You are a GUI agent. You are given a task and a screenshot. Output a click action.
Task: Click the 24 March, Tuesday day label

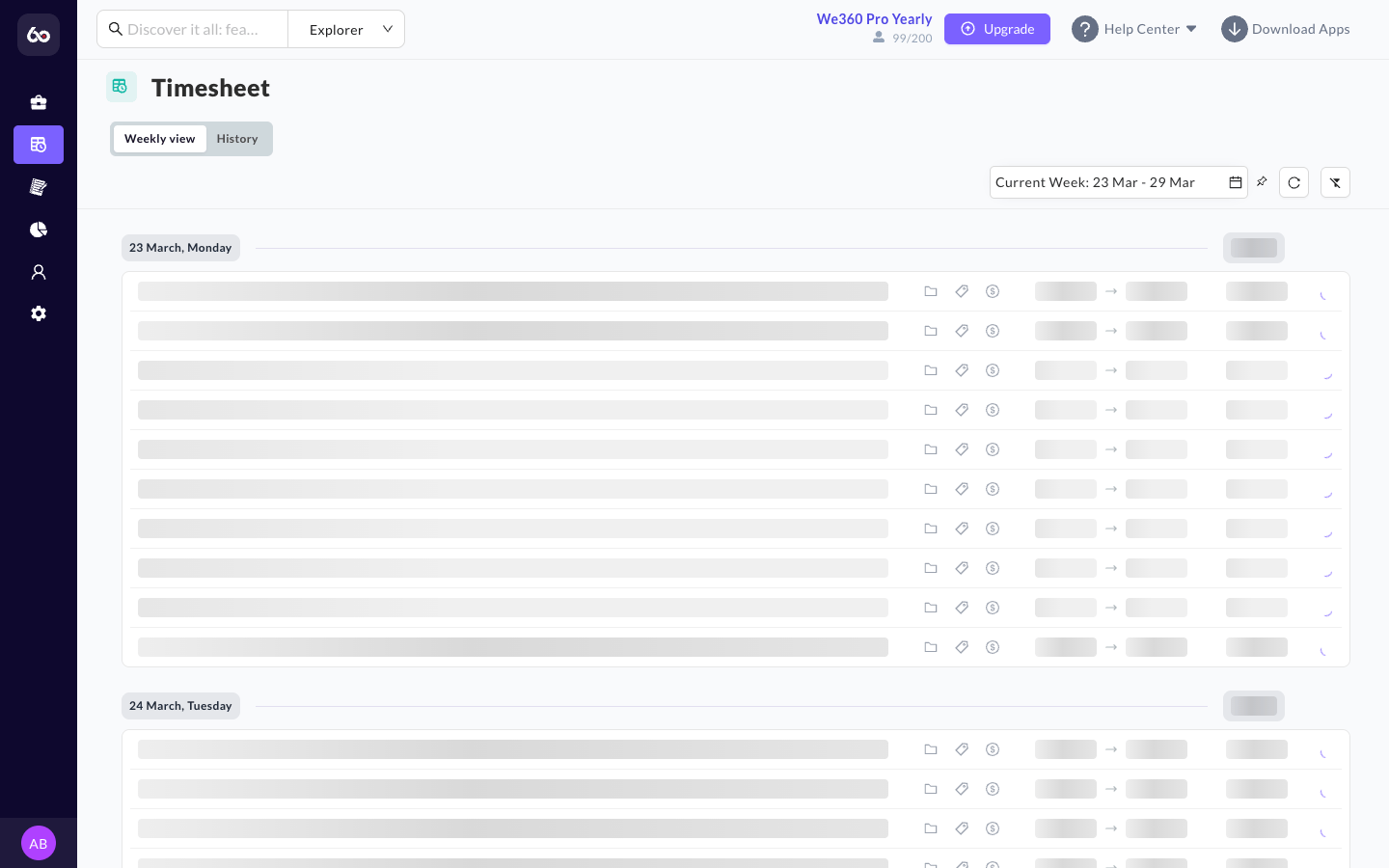click(x=180, y=706)
